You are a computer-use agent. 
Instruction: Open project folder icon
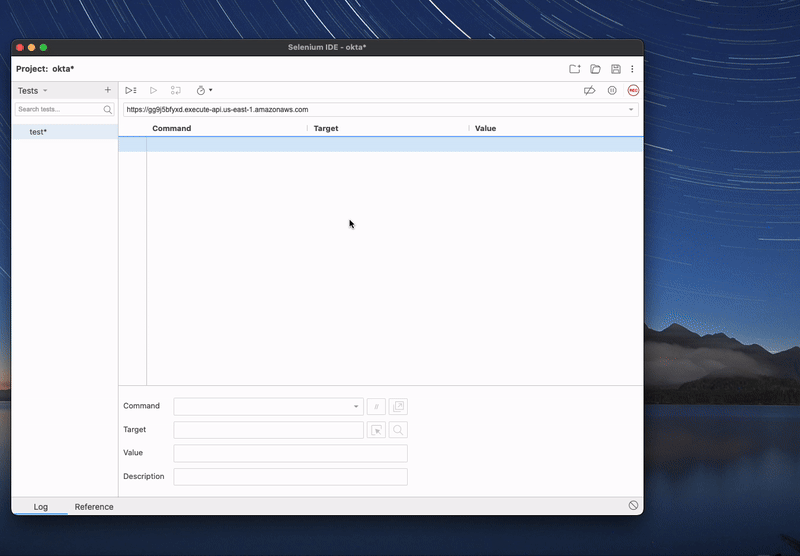(x=595, y=69)
